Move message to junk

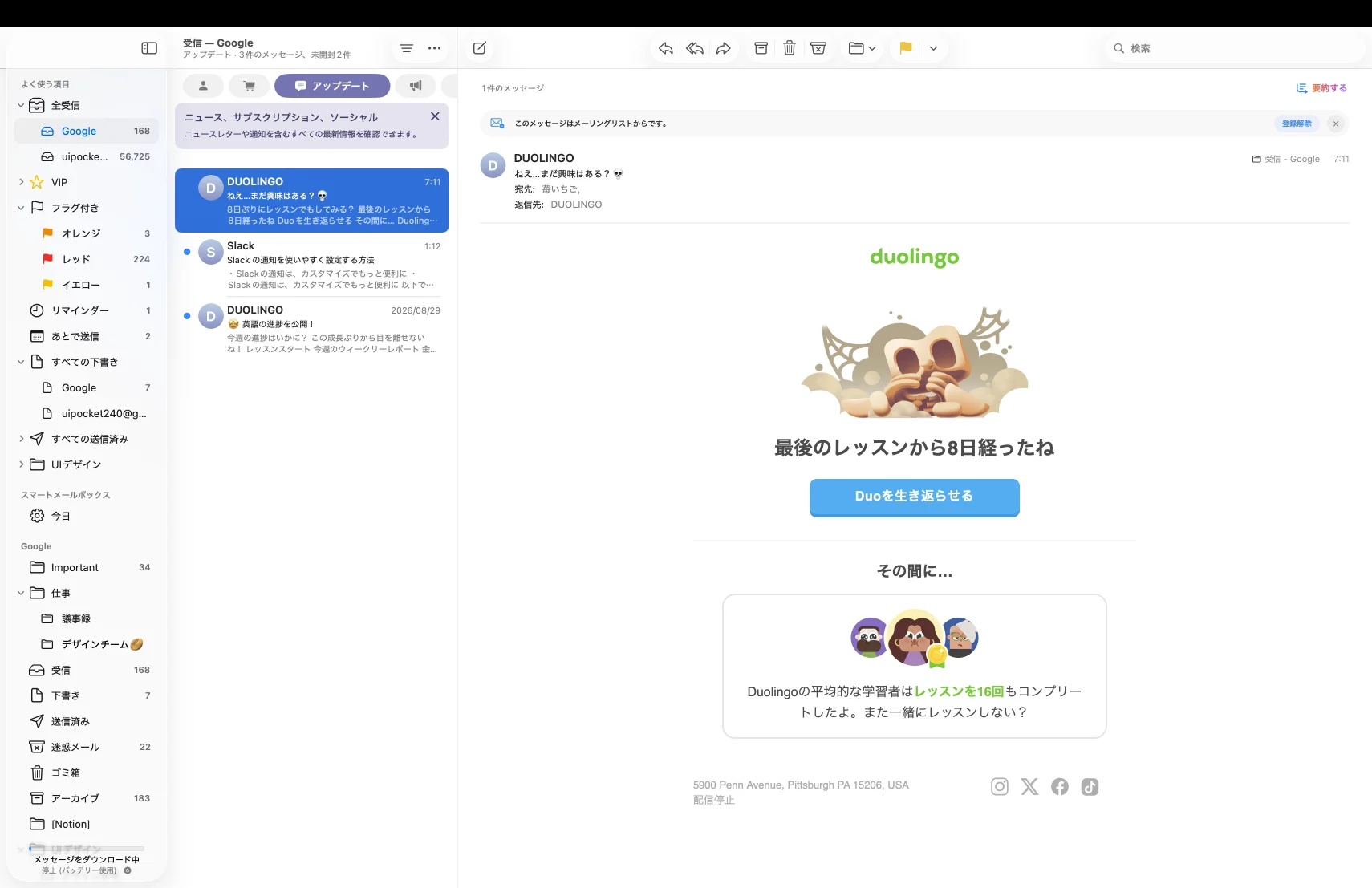tap(818, 48)
